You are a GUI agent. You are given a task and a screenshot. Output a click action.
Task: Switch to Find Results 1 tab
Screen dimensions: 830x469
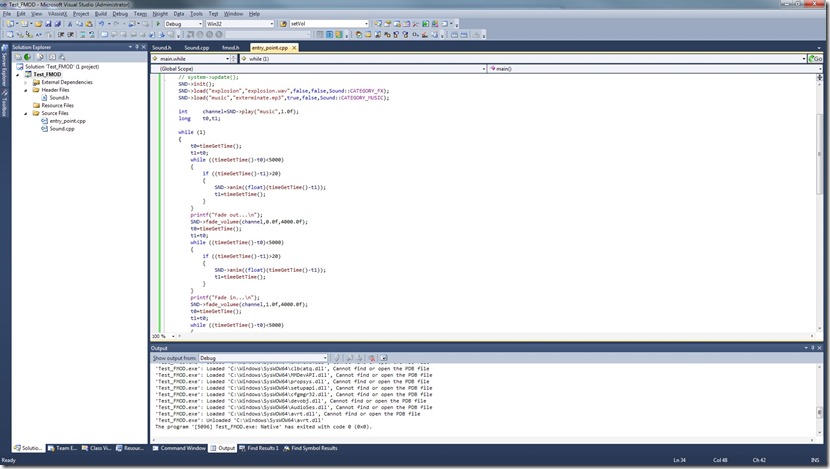(258, 448)
